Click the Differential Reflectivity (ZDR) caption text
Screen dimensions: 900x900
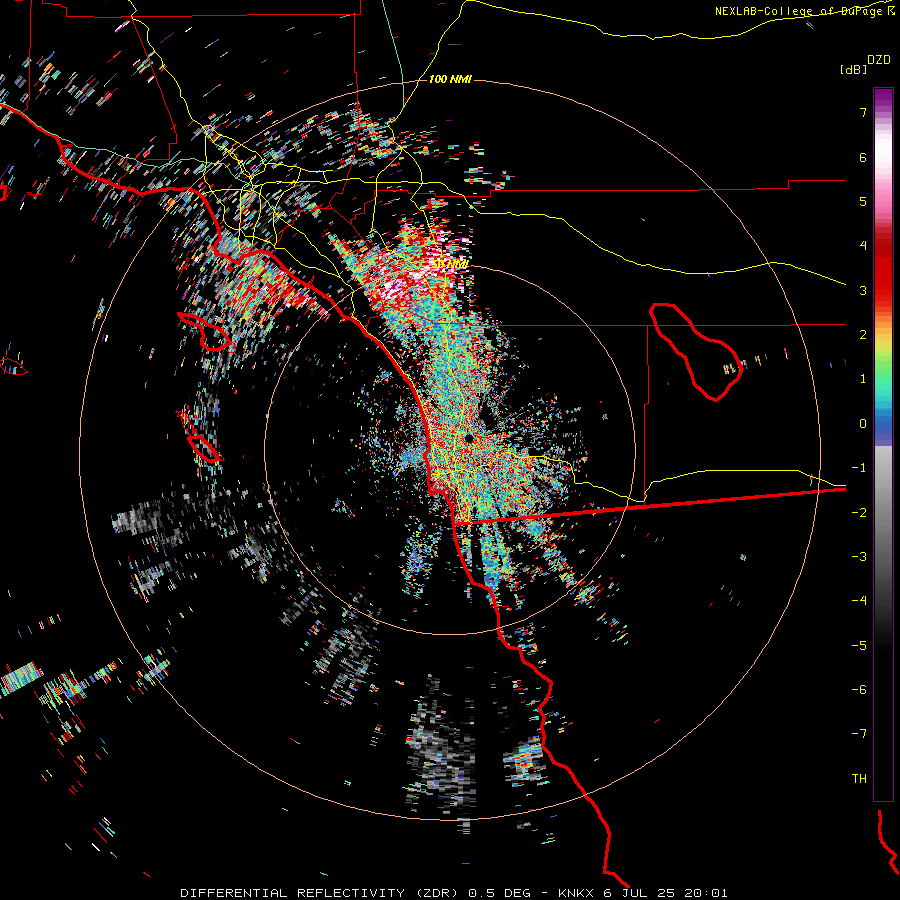pyautogui.click(x=321, y=893)
